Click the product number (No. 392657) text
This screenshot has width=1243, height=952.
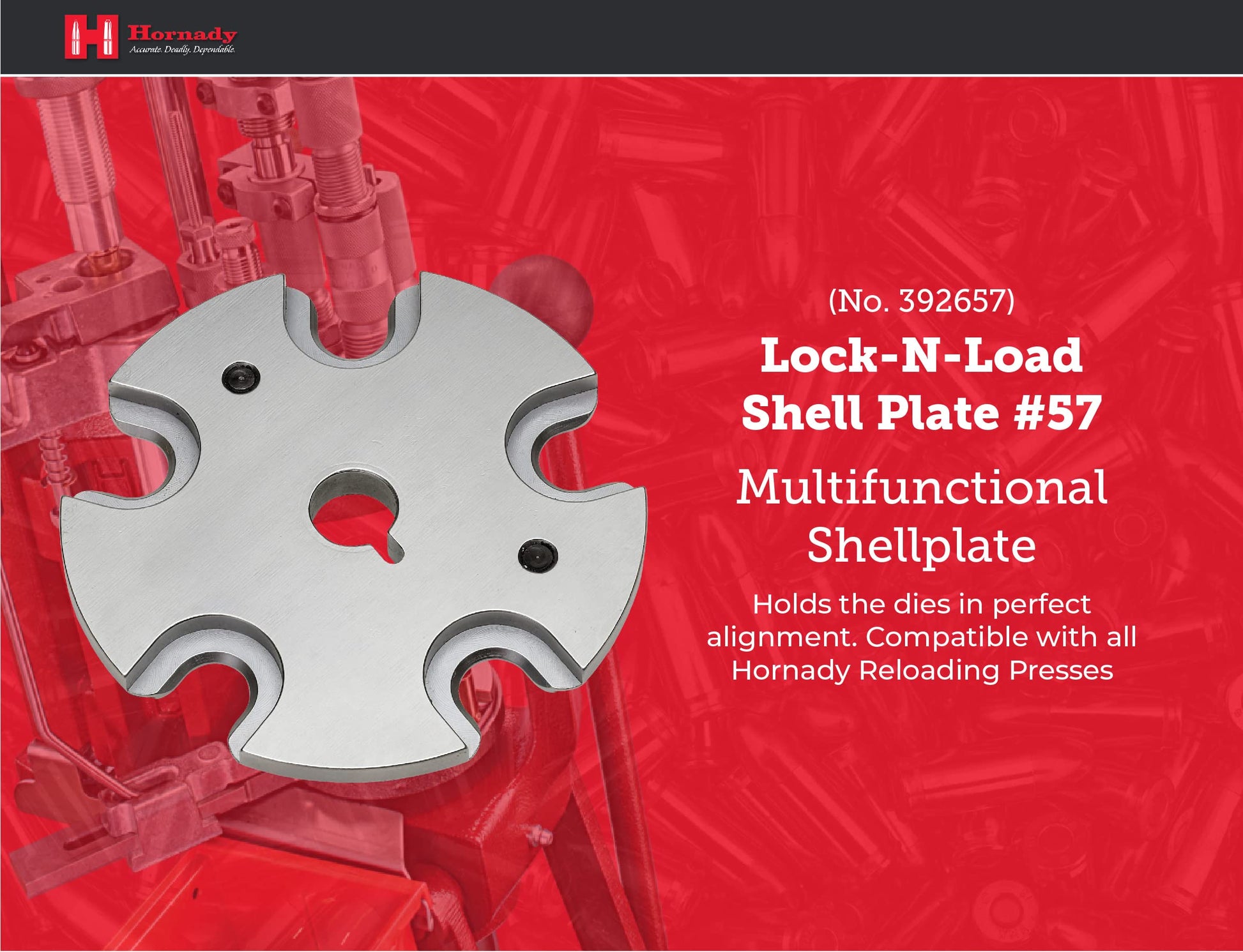[x=921, y=301]
